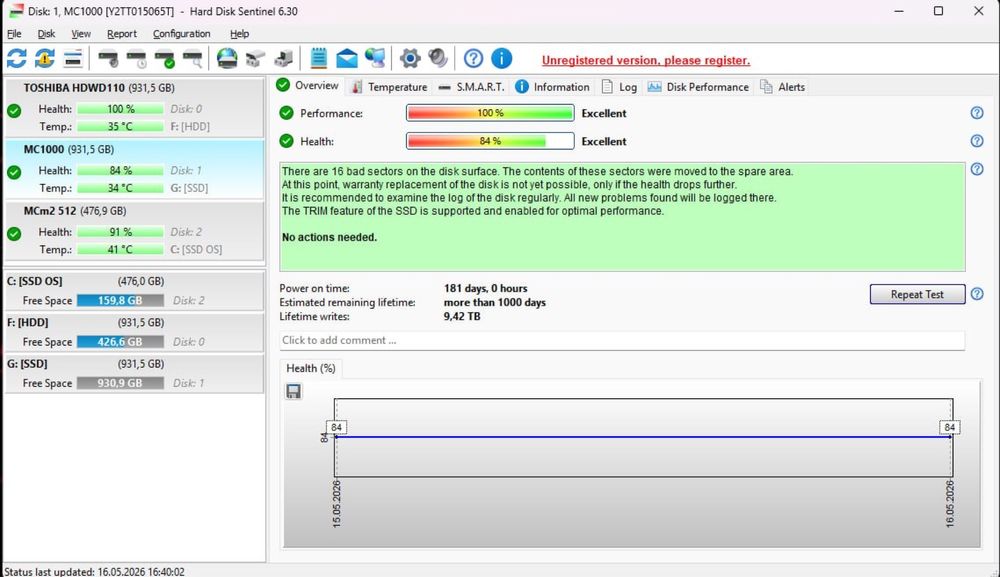Screen dimensions: 1000x577
Task: Click the 'No actions needed.' status text
Action: coord(329,237)
